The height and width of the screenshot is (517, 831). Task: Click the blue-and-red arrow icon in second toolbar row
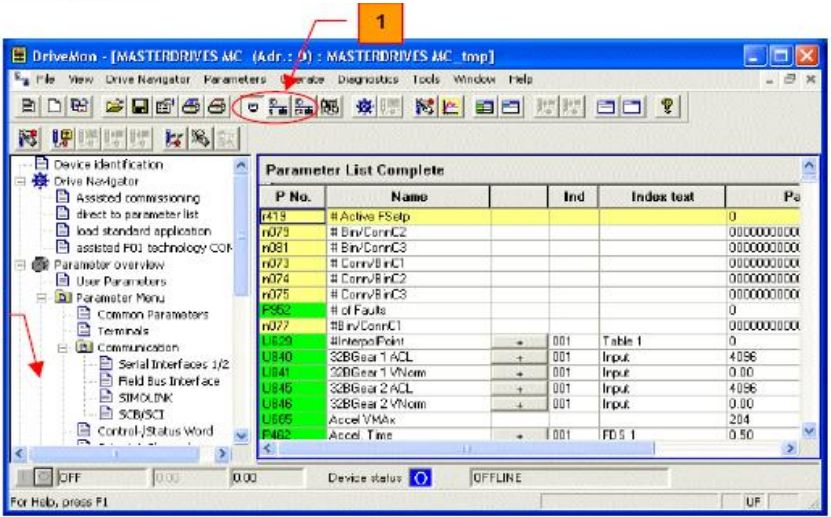pyautogui.click(x=174, y=139)
